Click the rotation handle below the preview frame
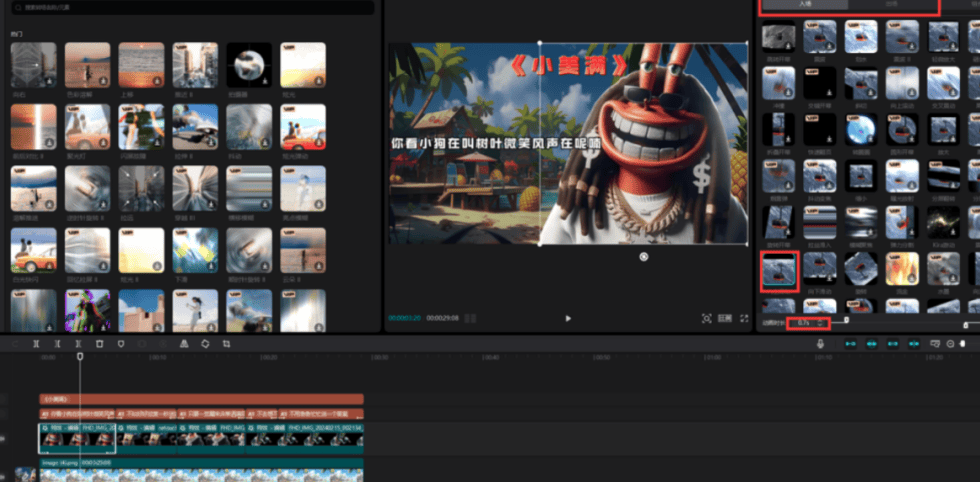 point(644,257)
